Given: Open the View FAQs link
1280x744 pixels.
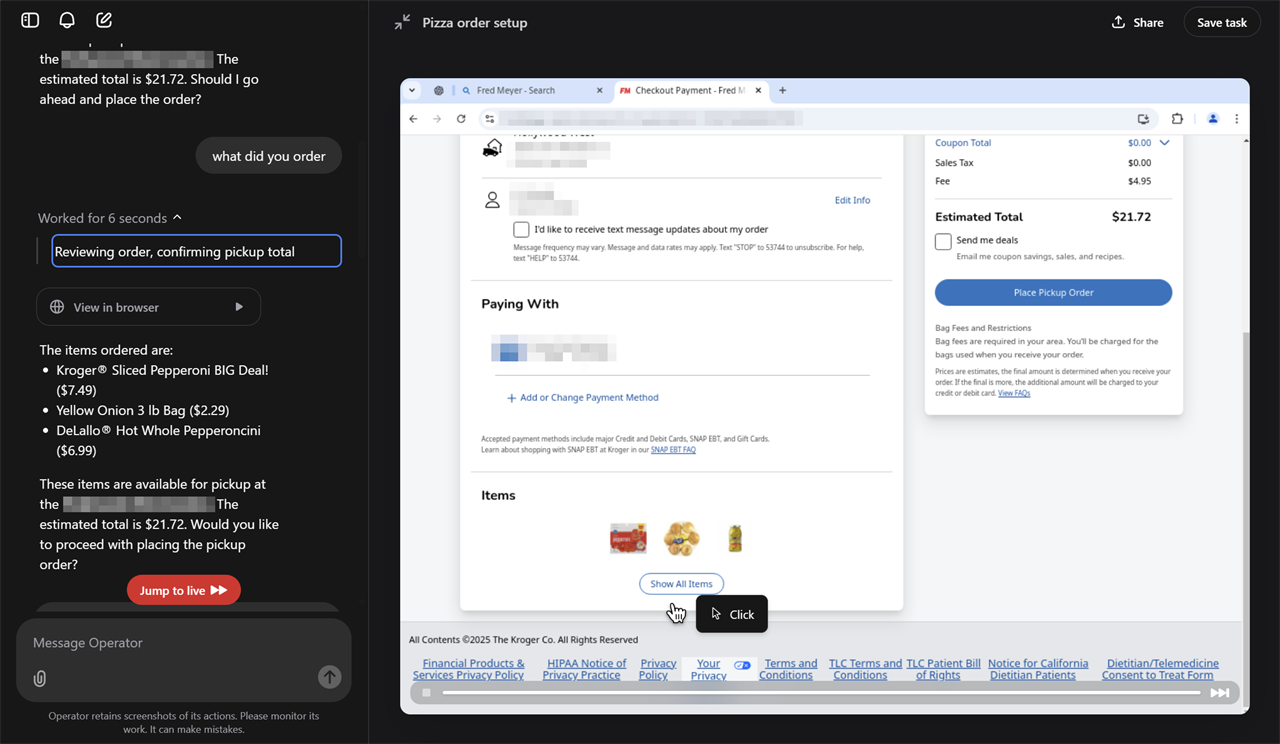Looking at the screenshot, I should [x=1014, y=393].
